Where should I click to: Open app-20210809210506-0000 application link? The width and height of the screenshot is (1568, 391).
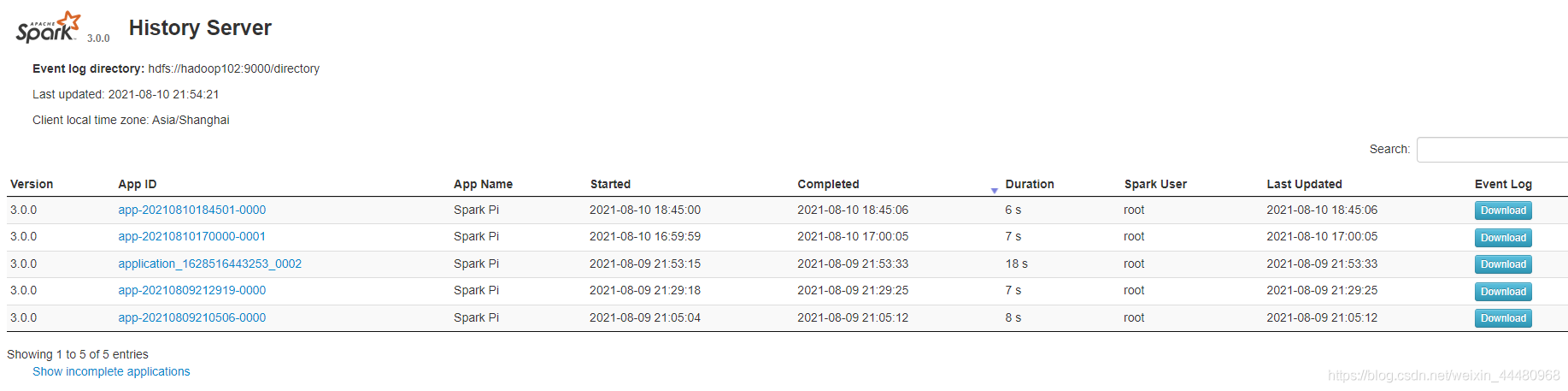192,317
